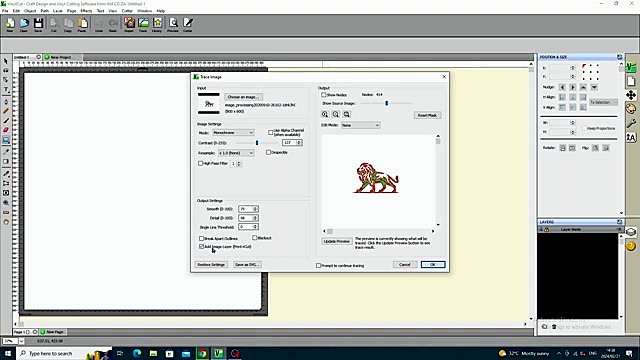The height and width of the screenshot is (360, 640).
Task: Open the layers icon on right sidebar
Action: (x=631, y=232)
